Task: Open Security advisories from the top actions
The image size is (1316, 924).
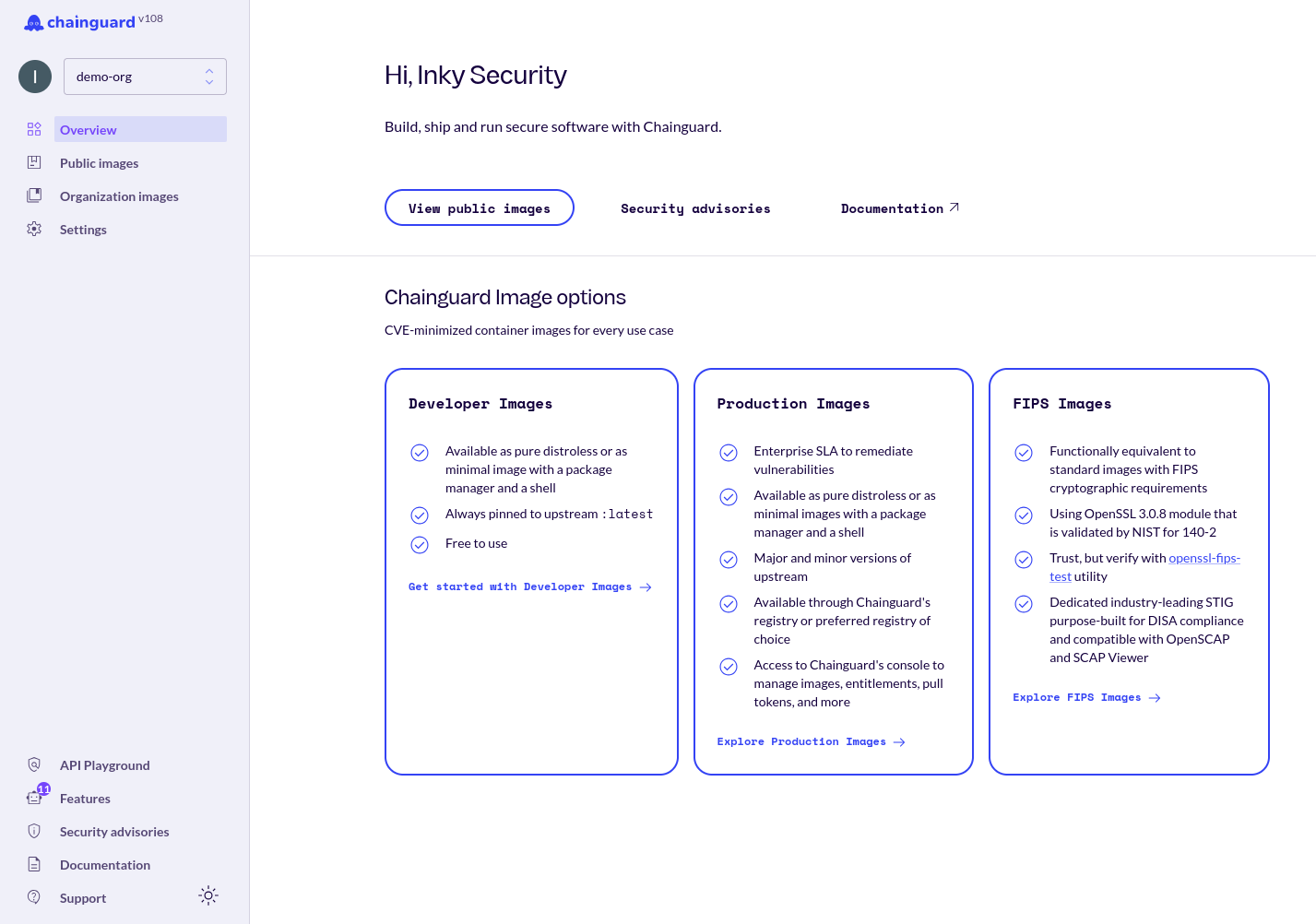Action: 695,207
